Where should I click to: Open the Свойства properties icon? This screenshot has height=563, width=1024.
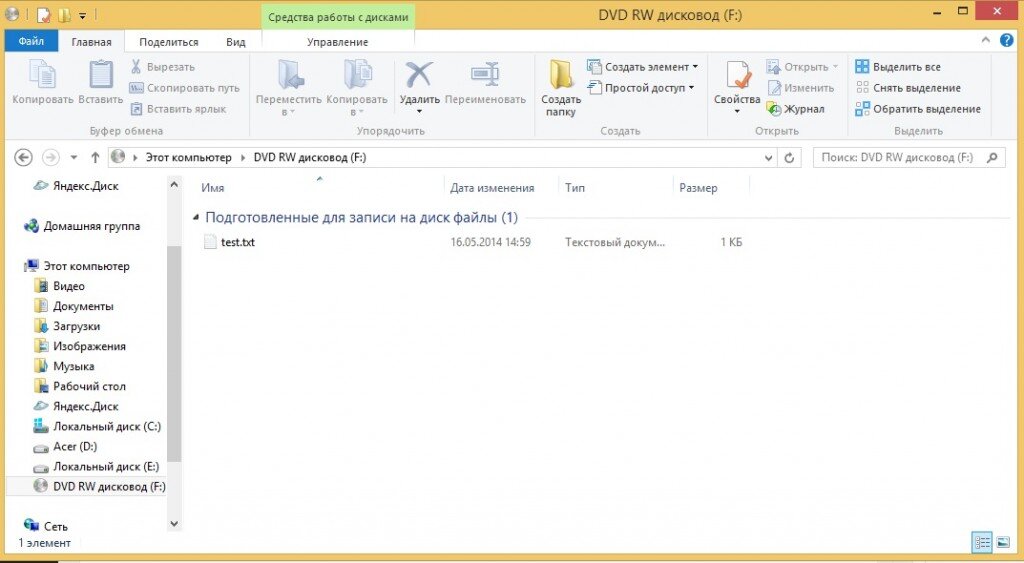coord(737,74)
